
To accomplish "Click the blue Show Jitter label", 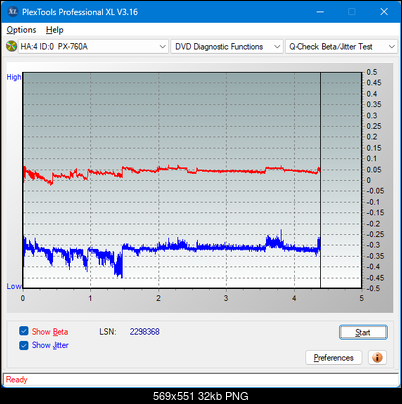I will pyautogui.click(x=50, y=345).
